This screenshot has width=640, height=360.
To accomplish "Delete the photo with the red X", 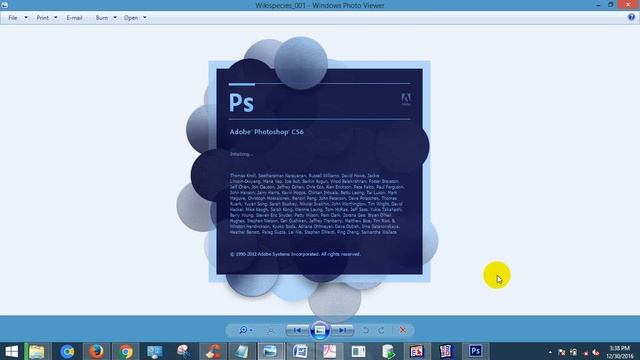I will point(403,330).
